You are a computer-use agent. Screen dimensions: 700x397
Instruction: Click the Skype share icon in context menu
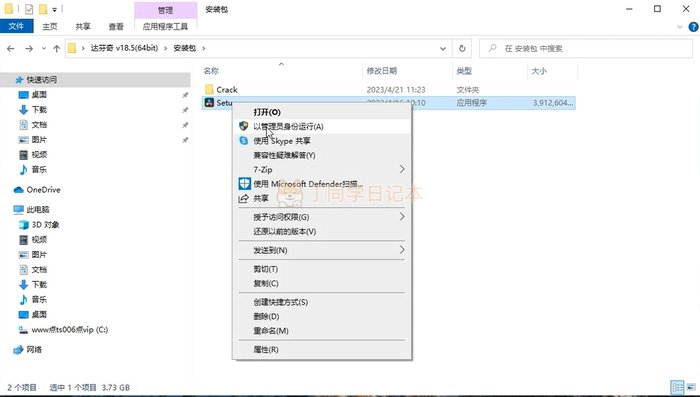click(x=243, y=141)
